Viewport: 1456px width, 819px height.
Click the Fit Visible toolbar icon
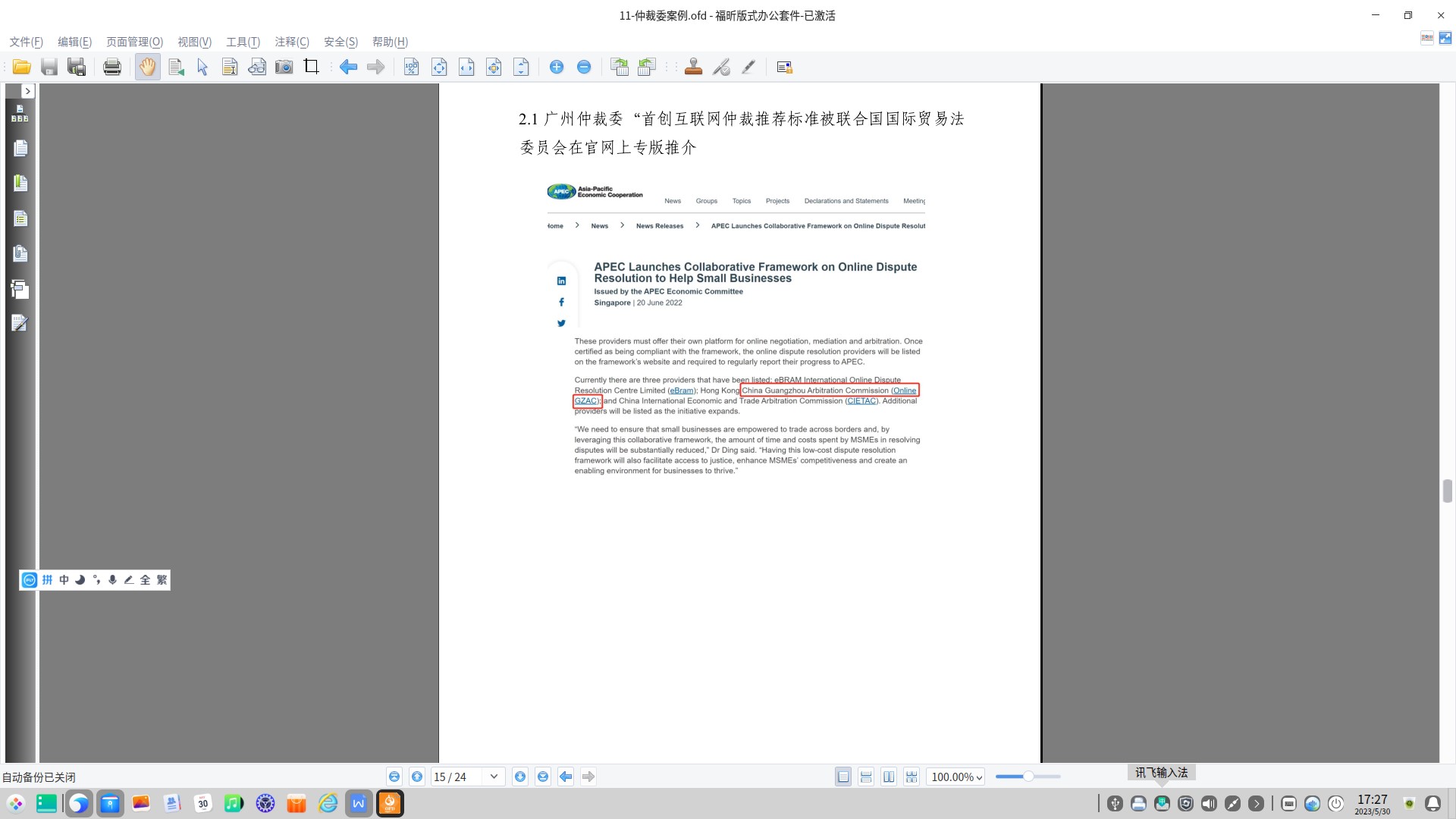(494, 67)
